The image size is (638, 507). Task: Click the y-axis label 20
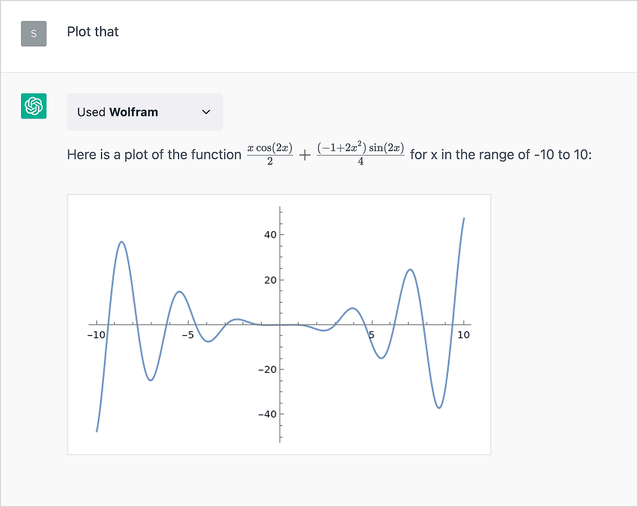coord(268,280)
